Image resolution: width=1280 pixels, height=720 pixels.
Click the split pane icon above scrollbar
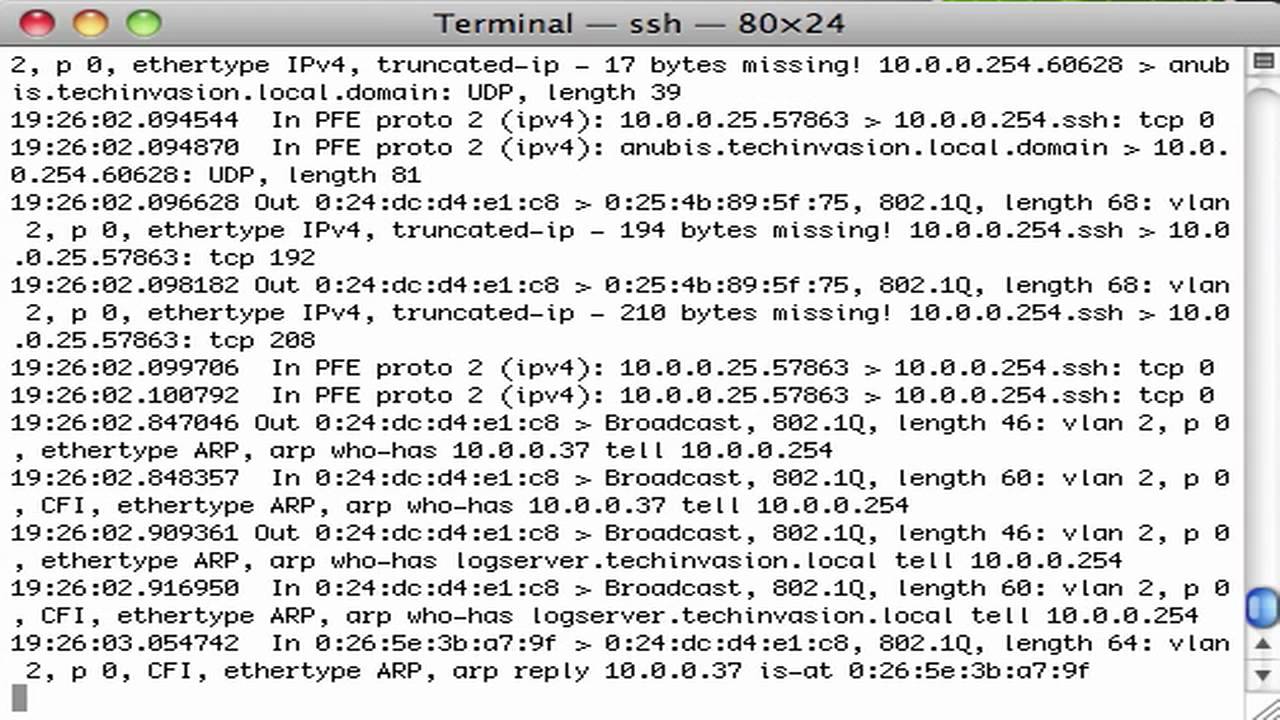[x=1262, y=63]
